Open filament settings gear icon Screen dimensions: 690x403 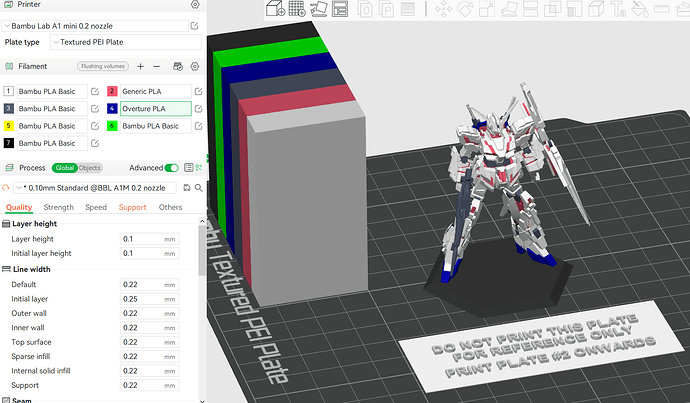[195, 66]
